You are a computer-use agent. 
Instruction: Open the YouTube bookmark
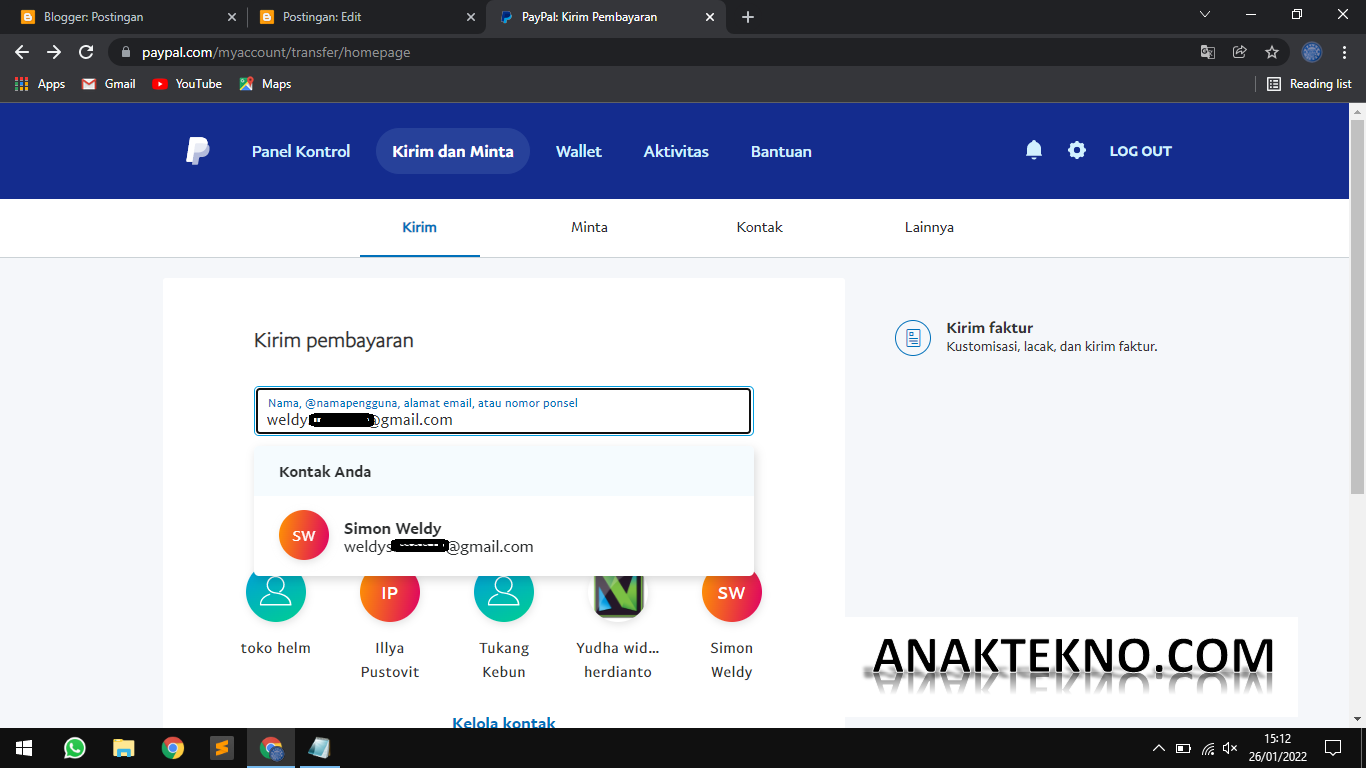187,84
